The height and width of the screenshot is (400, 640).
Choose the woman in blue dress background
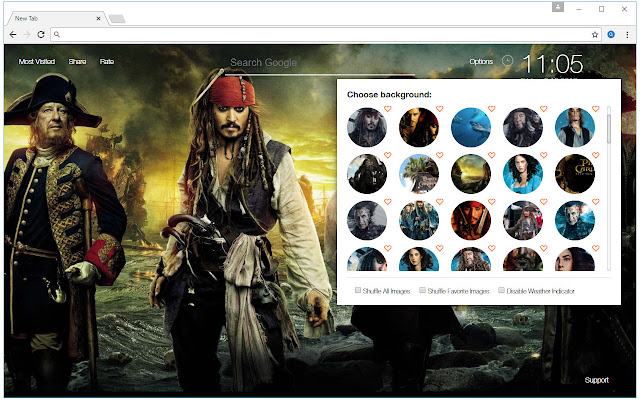[523, 174]
